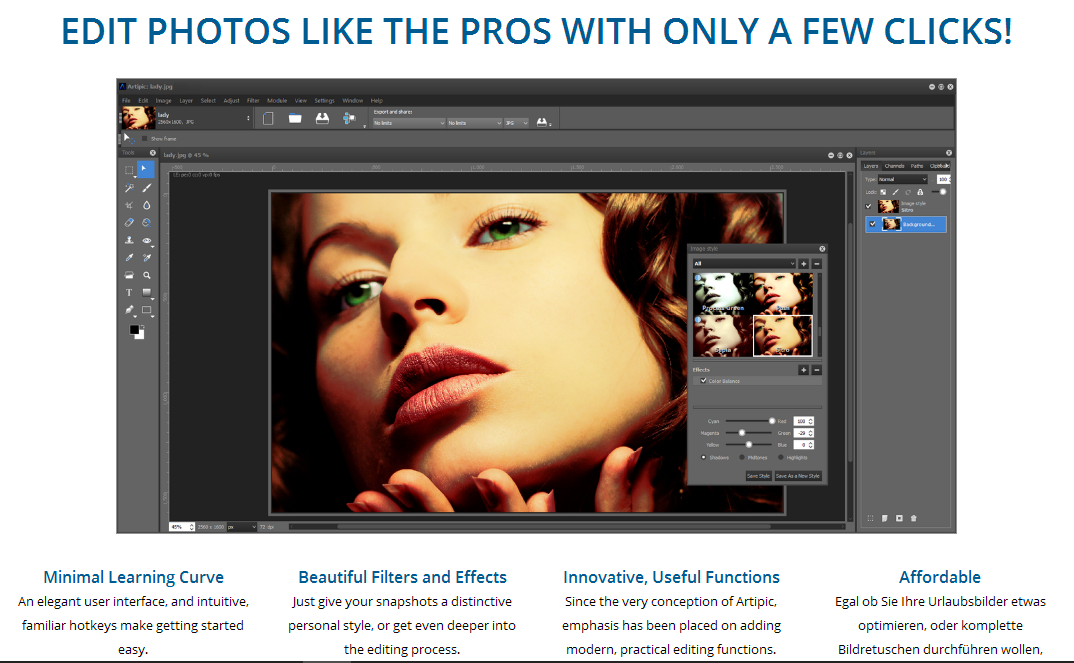Screen dimensions: 1074x663
Task: Switch to the Paths tab
Action: pos(917,166)
